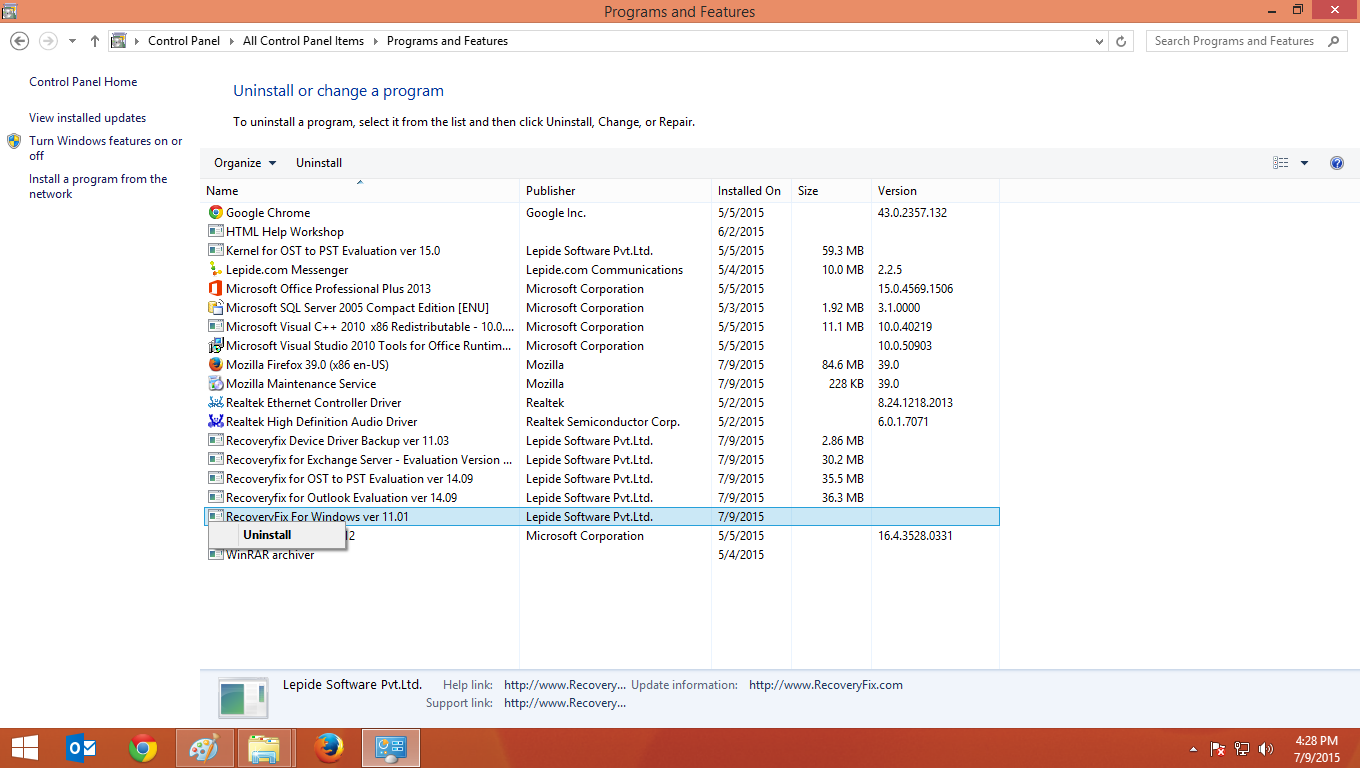Expand the More options view dropdown arrow
Image resolution: width=1360 pixels, height=768 pixels.
pyautogui.click(x=1304, y=163)
